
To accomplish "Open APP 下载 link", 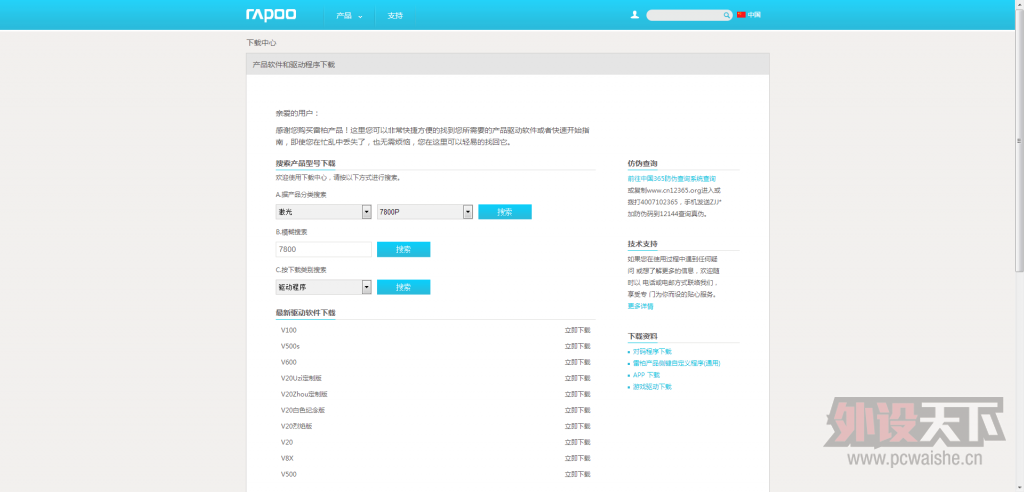I will 647,375.
